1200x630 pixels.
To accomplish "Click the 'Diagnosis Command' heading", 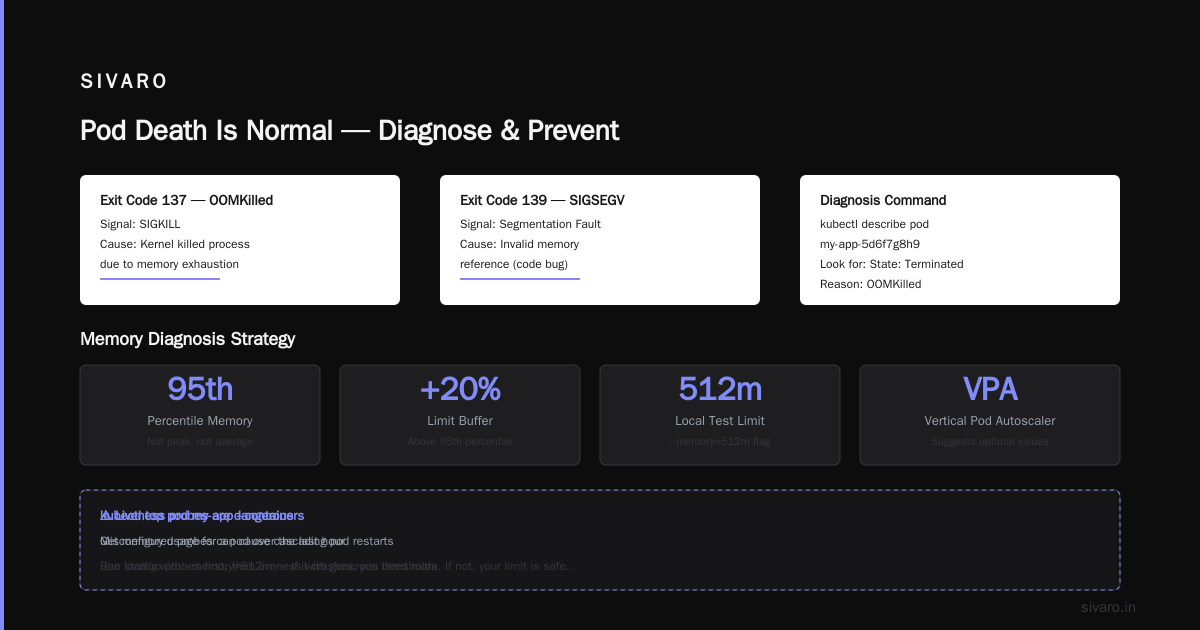I will pyautogui.click(x=883, y=200).
